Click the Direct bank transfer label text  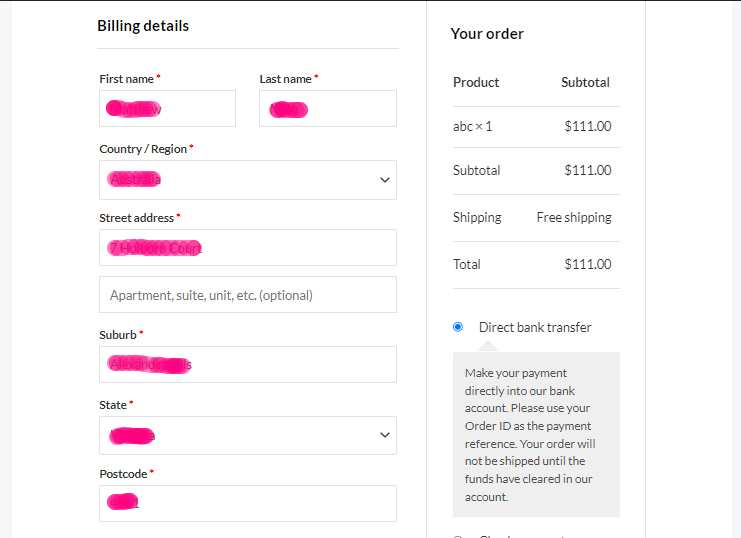click(x=535, y=327)
